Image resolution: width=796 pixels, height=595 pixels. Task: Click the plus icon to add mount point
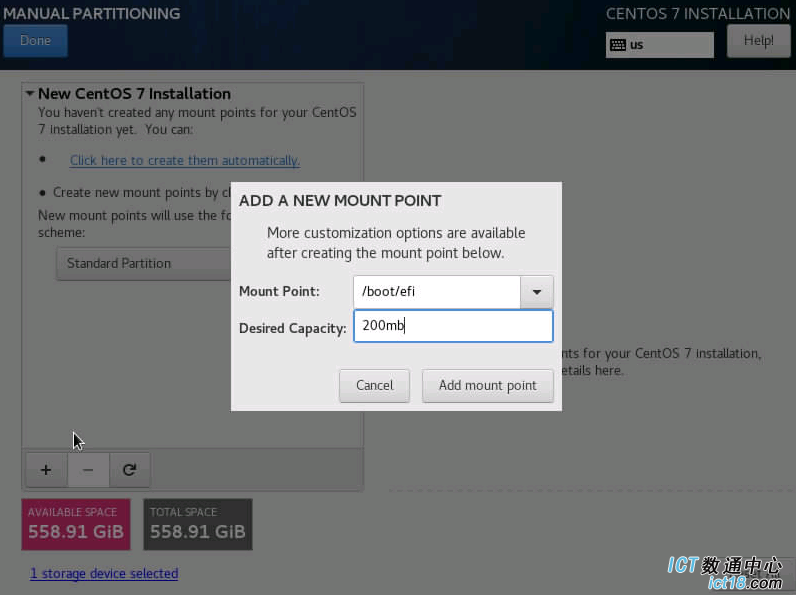tap(46, 470)
